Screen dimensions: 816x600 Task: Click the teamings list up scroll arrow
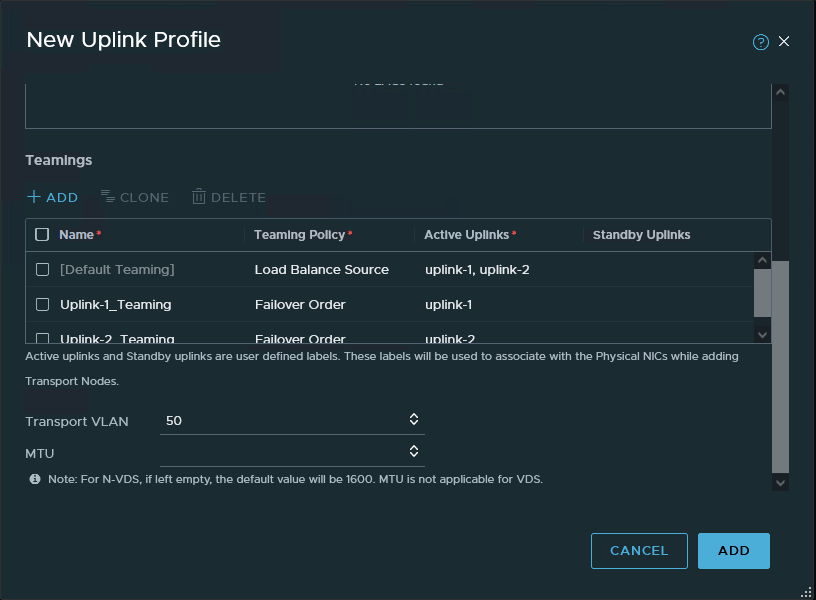(x=763, y=259)
